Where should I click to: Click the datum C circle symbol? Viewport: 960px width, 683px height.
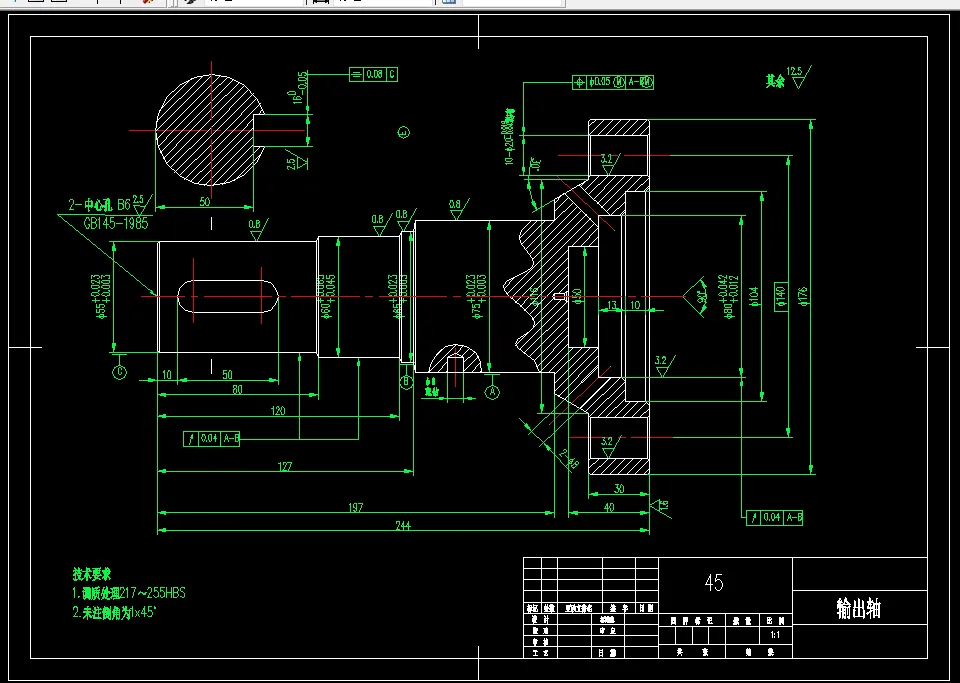[119, 371]
